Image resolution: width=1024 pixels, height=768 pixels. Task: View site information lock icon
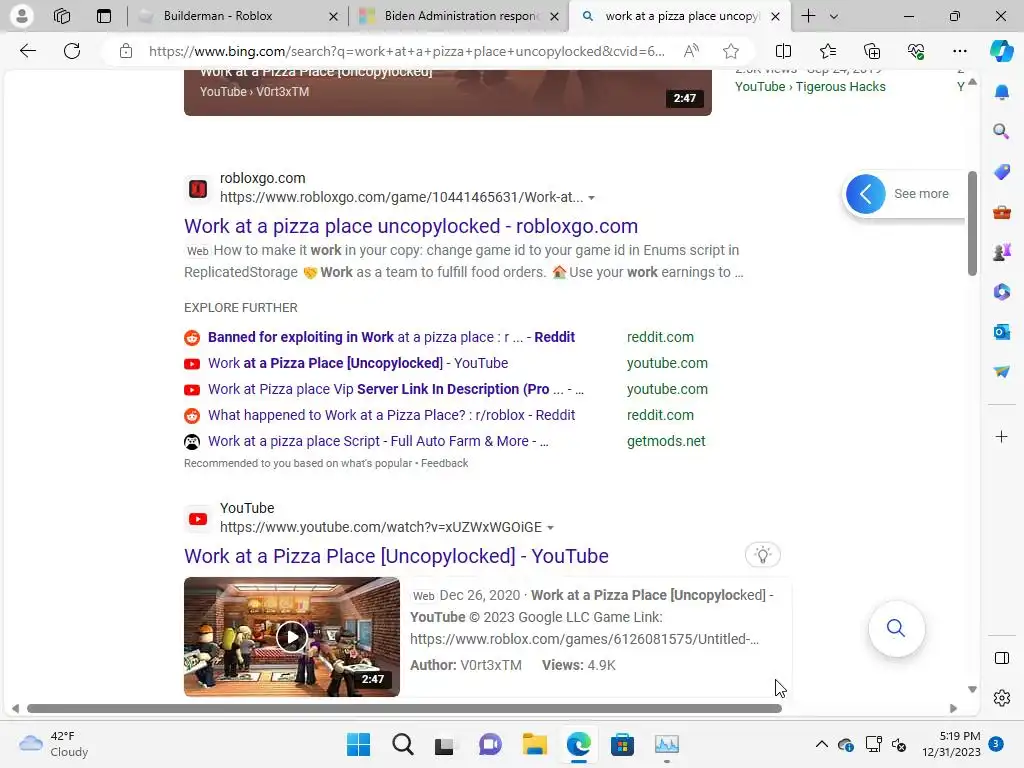pos(126,51)
